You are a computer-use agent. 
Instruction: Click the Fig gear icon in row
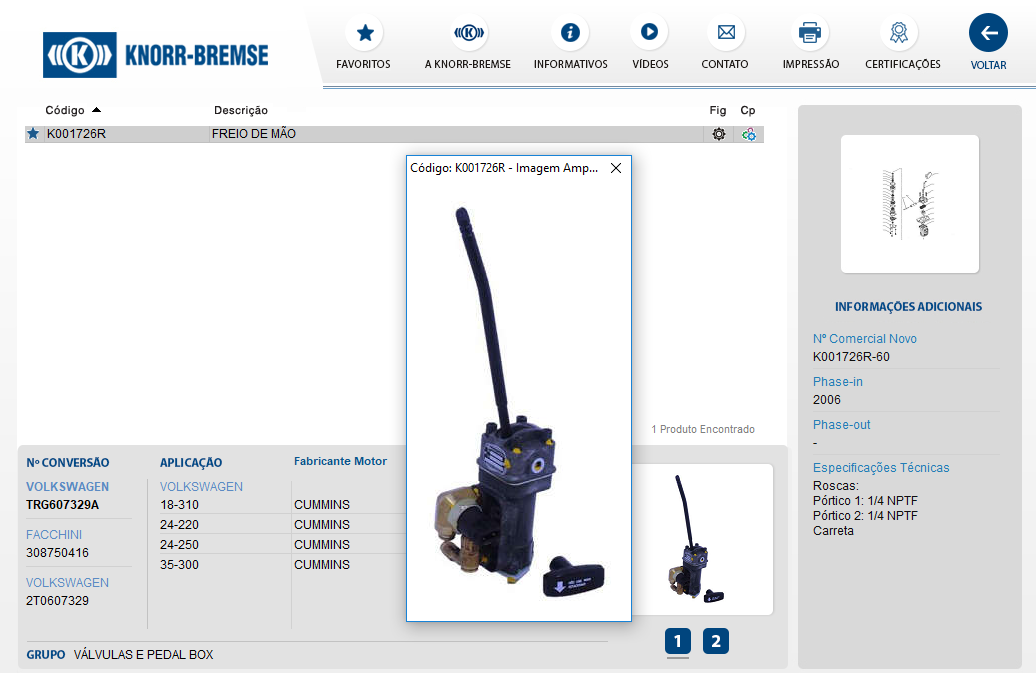click(x=718, y=134)
